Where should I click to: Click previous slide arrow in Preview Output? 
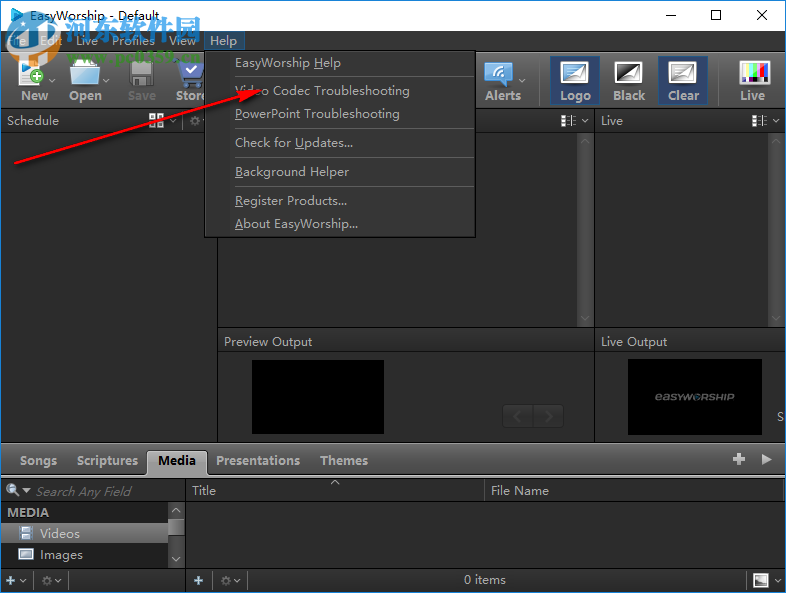pyautogui.click(x=518, y=416)
